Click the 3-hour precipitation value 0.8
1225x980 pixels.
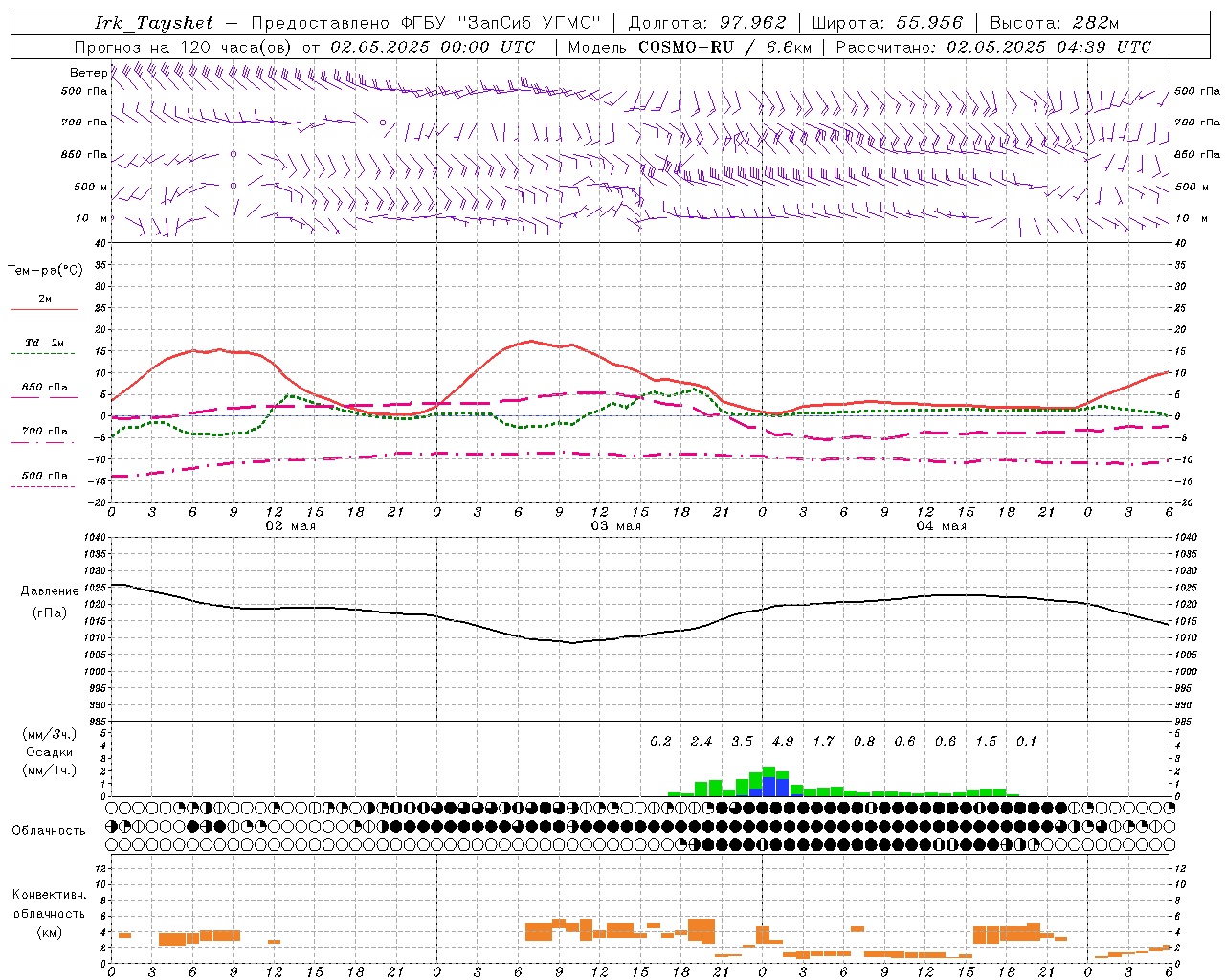(x=864, y=741)
